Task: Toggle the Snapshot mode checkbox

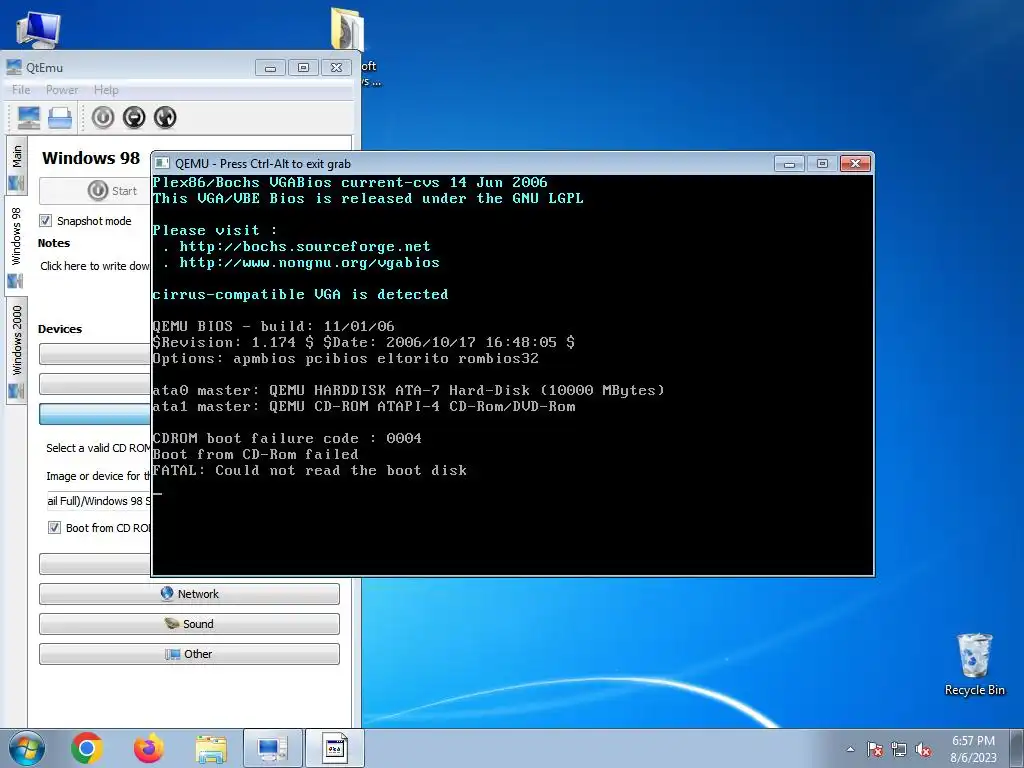Action: click(x=45, y=221)
